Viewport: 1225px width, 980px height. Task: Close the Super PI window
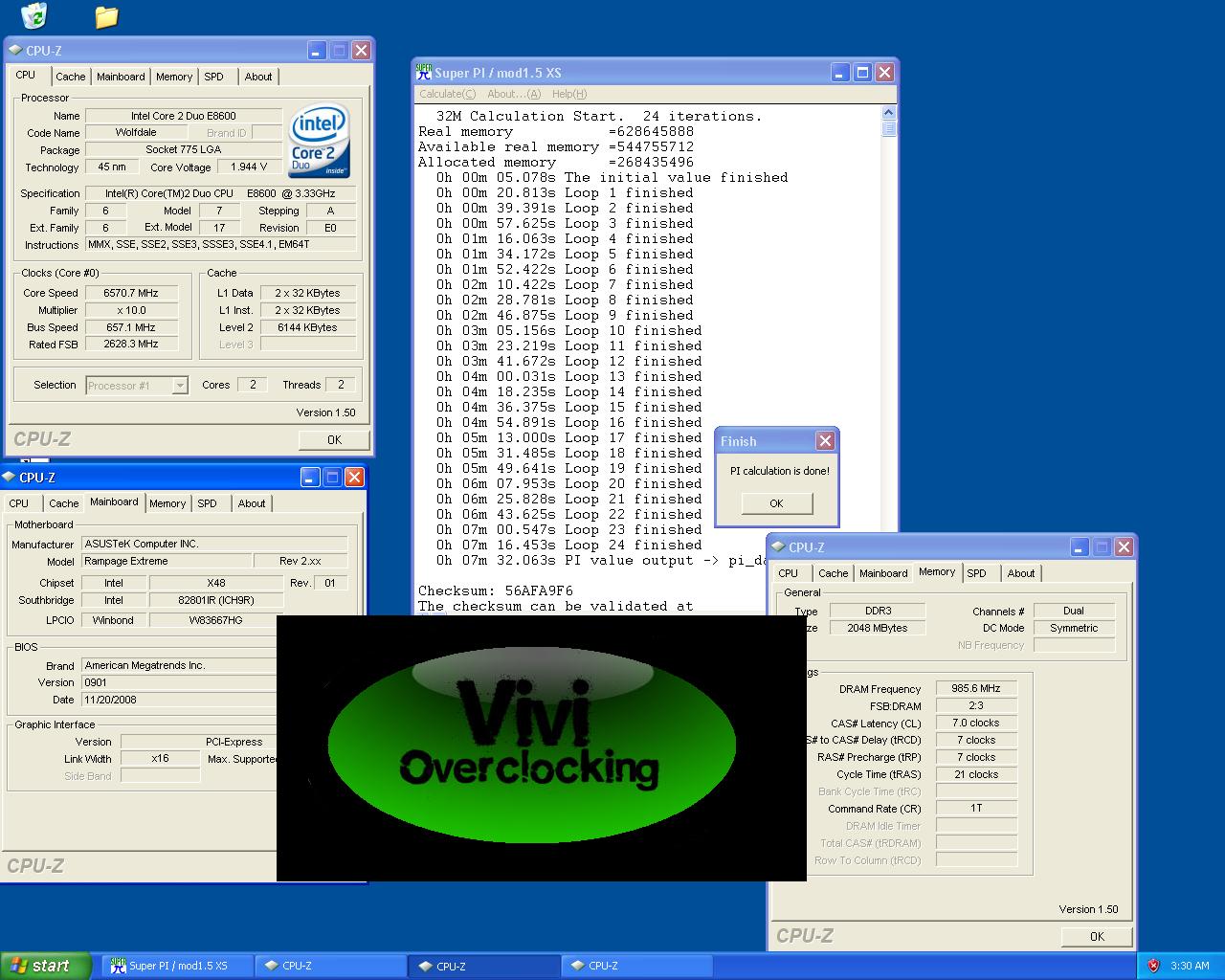point(884,73)
